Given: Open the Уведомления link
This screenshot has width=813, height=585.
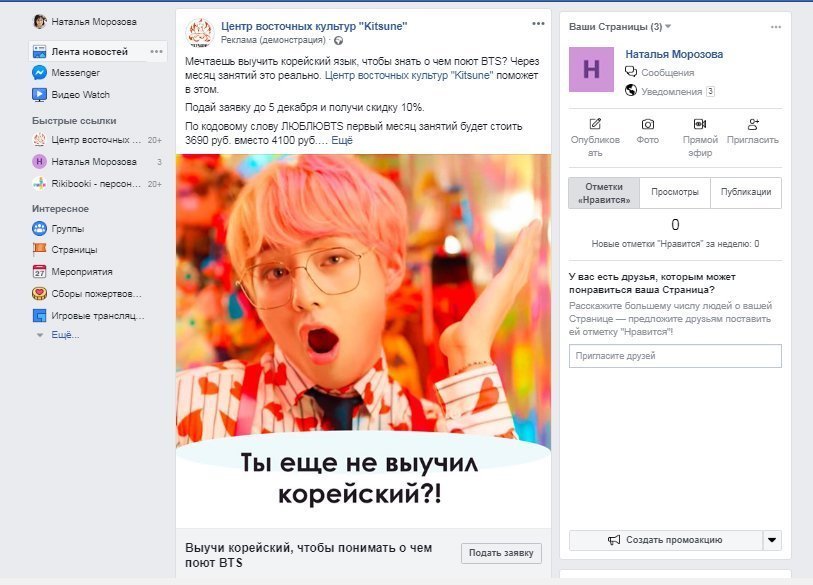Looking at the screenshot, I should click(671, 91).
